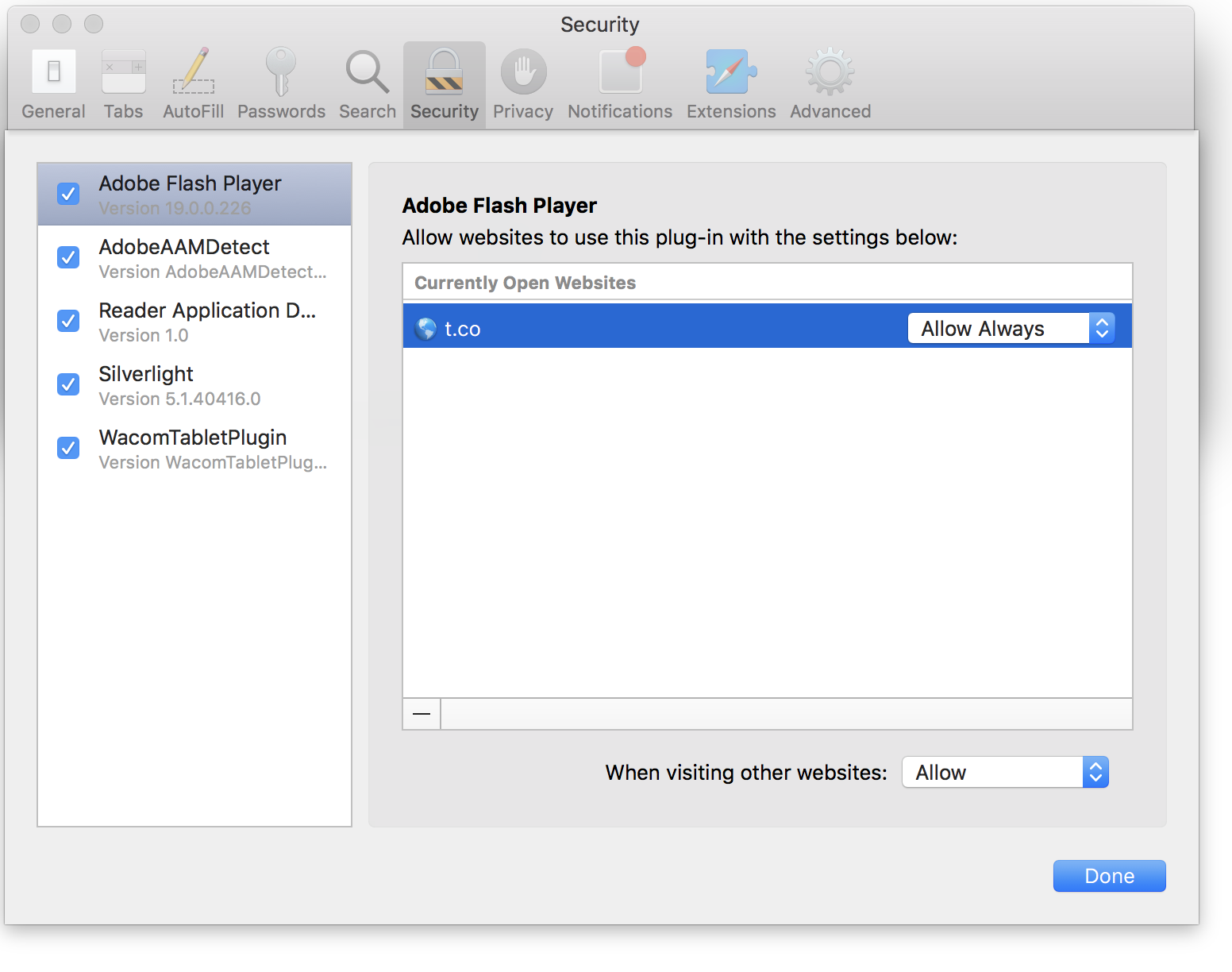
Task: Select Silverlight in plug-in list
Action: [194, 385]
